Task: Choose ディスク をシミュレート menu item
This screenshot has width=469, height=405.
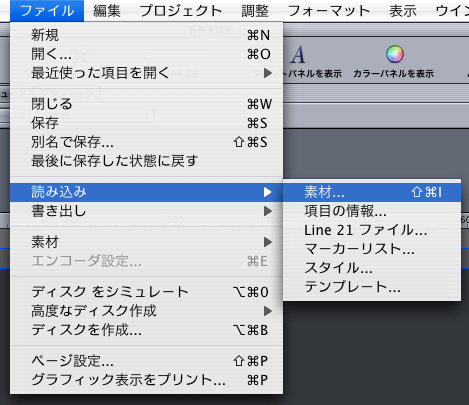Action: point(147,292)
